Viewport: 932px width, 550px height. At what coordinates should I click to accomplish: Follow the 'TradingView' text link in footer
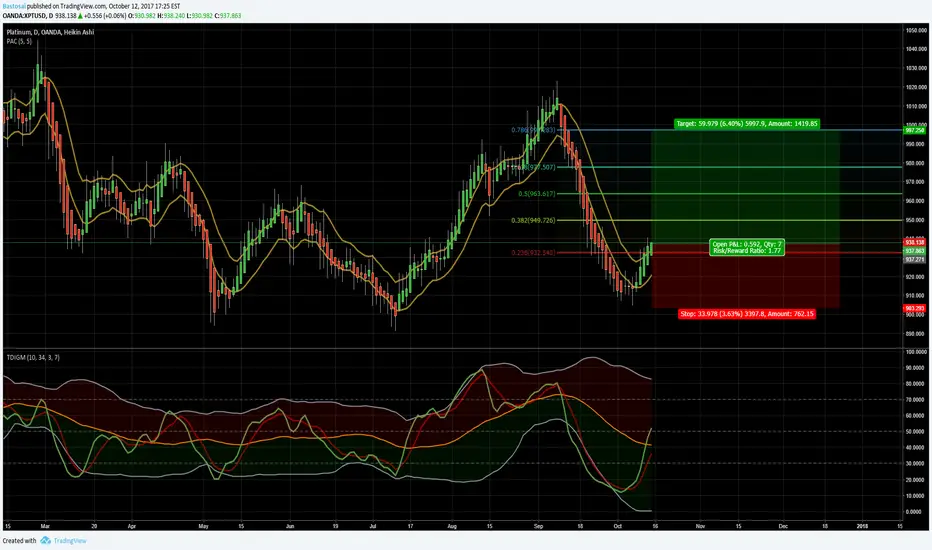coord(70,540)
